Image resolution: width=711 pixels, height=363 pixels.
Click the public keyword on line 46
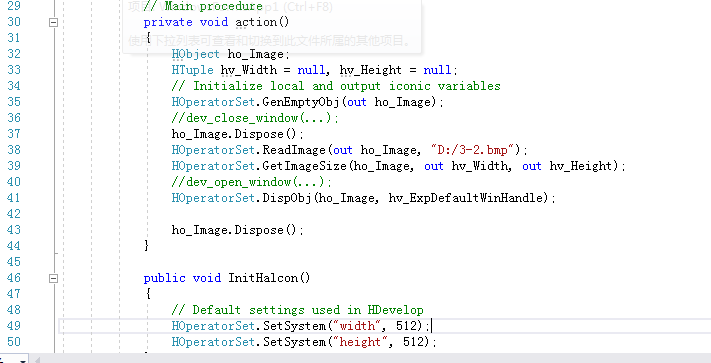point(164,278)
